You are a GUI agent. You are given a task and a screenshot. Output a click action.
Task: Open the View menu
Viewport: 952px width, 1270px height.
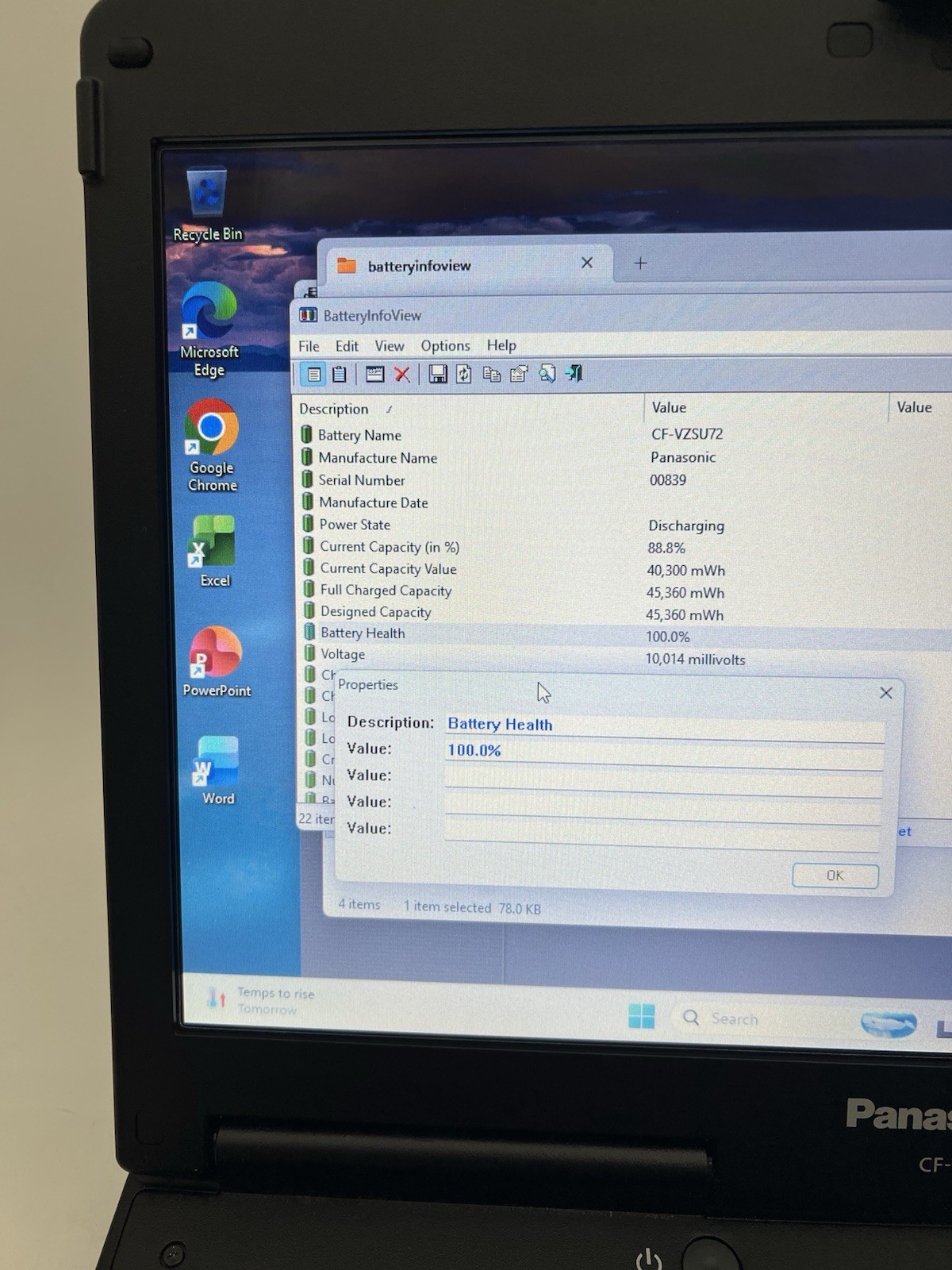click(390, 346)
